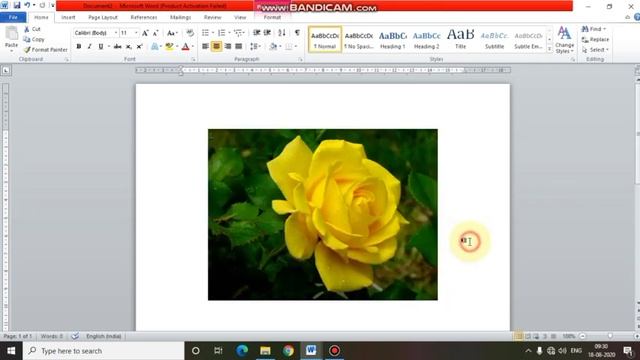Click the Clear Formatting icon
640x360 pixels.
[190, 33]
